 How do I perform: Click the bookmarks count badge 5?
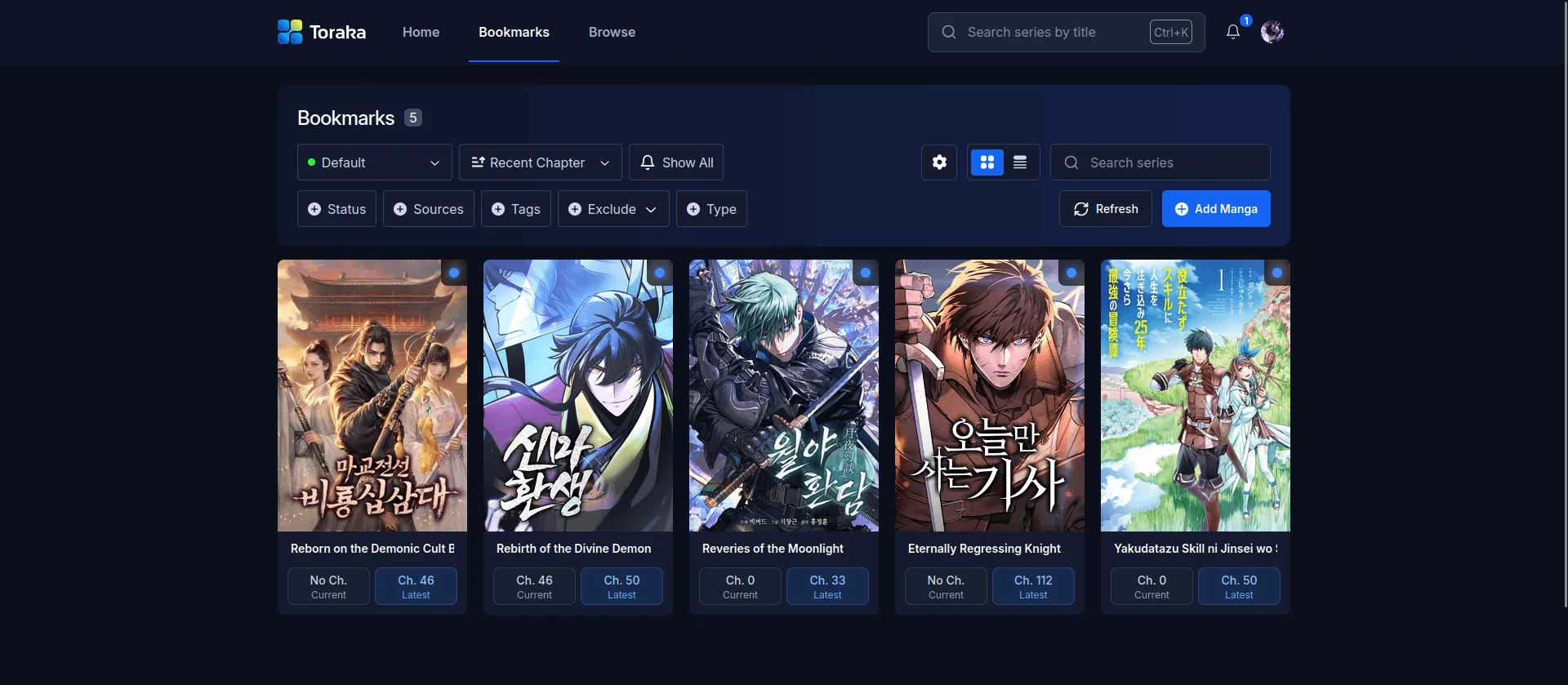click(413, 118)
